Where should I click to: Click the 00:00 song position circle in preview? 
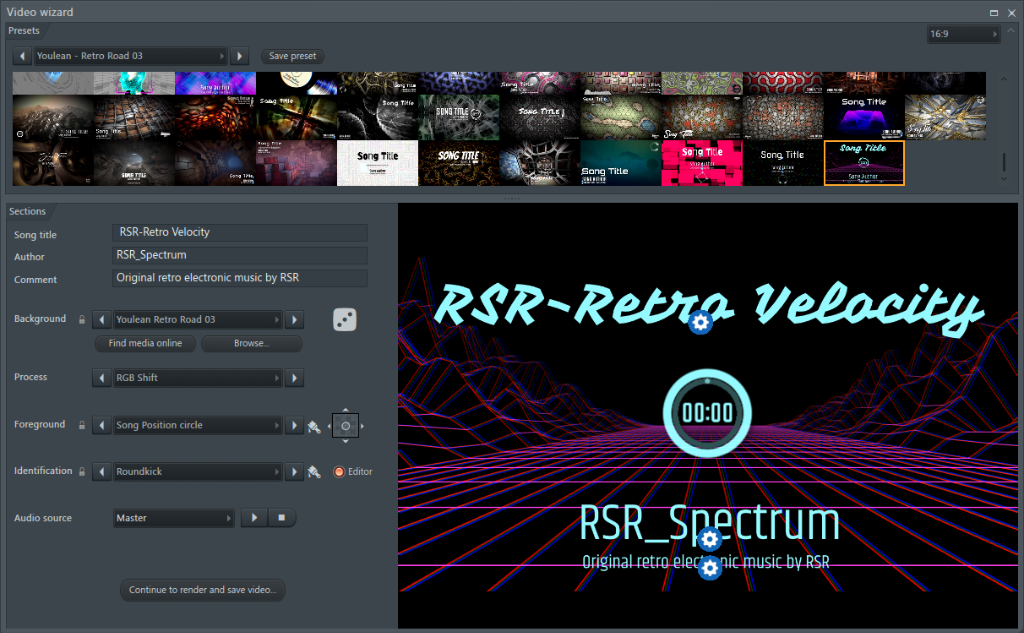coord(707,414)
